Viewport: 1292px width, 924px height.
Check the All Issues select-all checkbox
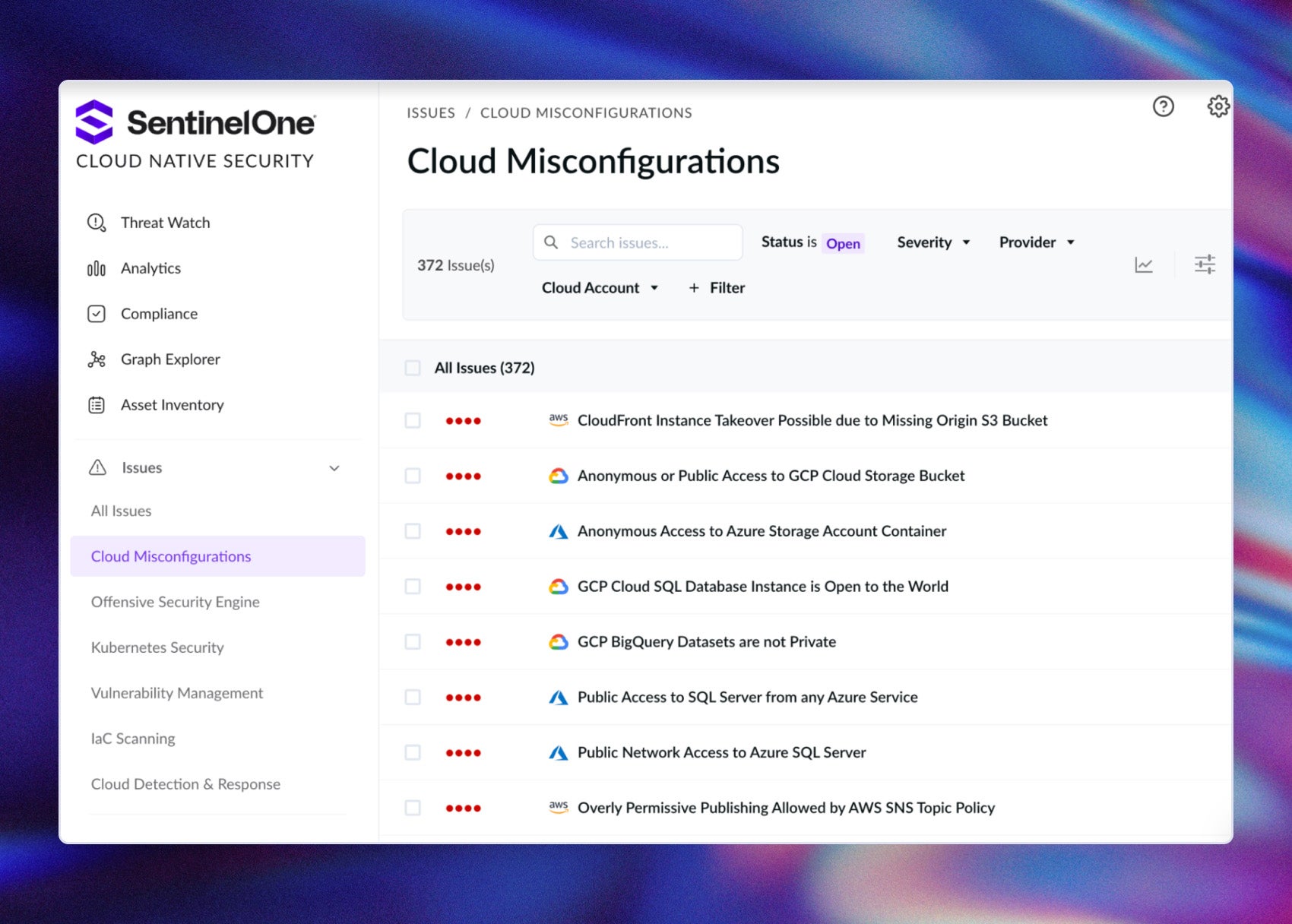[x=413, y=368]
